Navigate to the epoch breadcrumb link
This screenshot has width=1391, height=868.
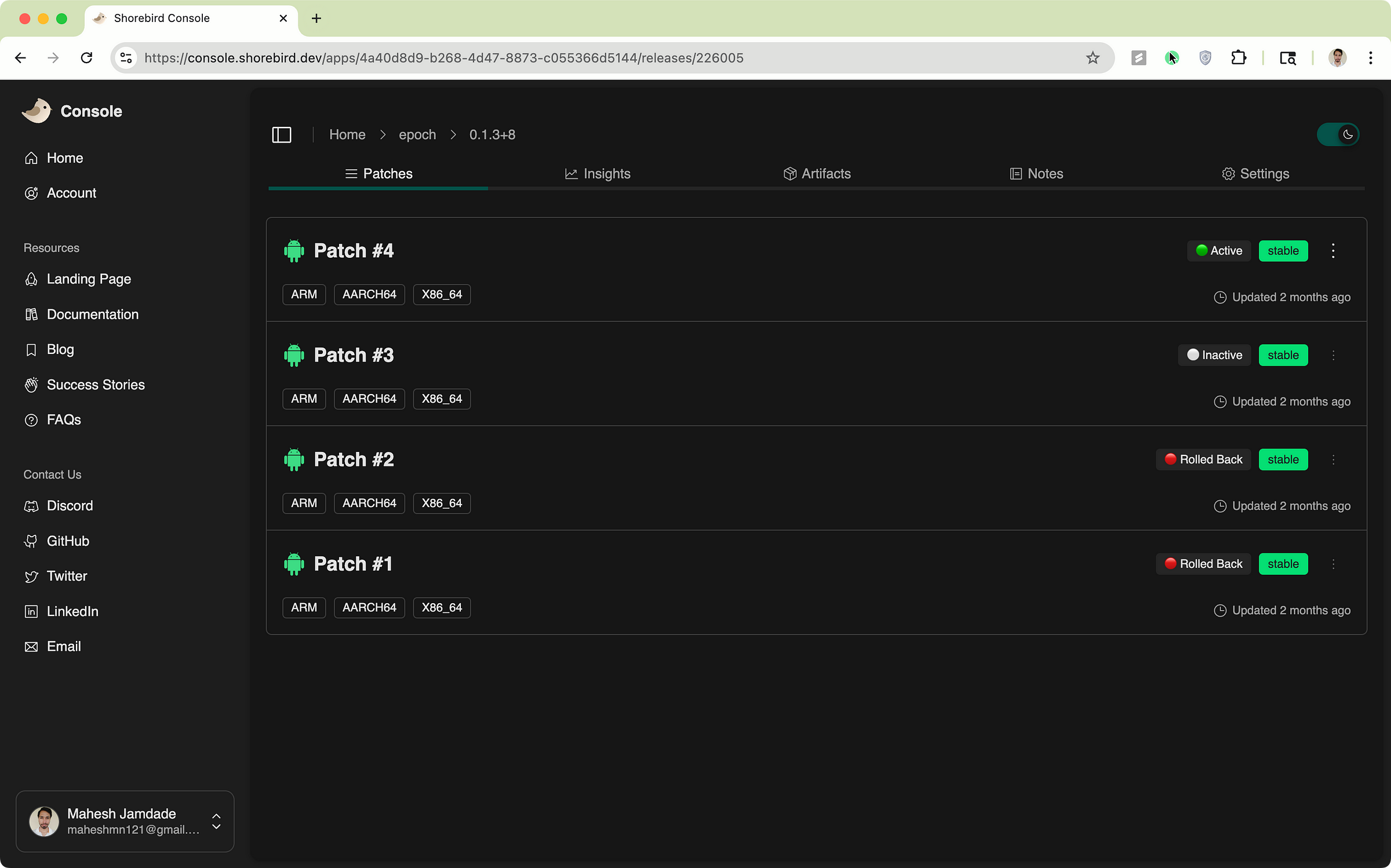click(x=417, y=135)
